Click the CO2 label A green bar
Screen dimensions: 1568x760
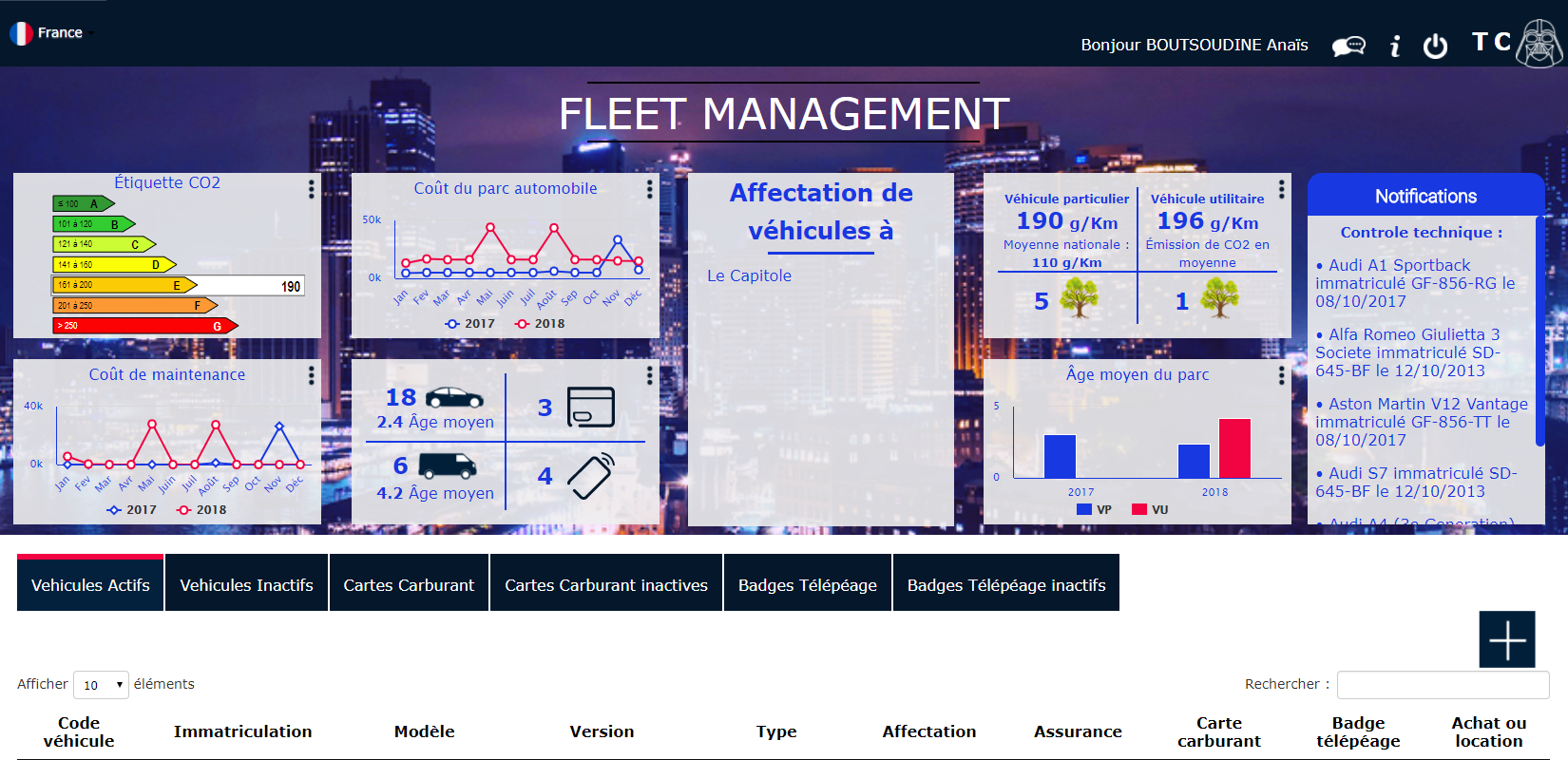click(x=84, y=203)
